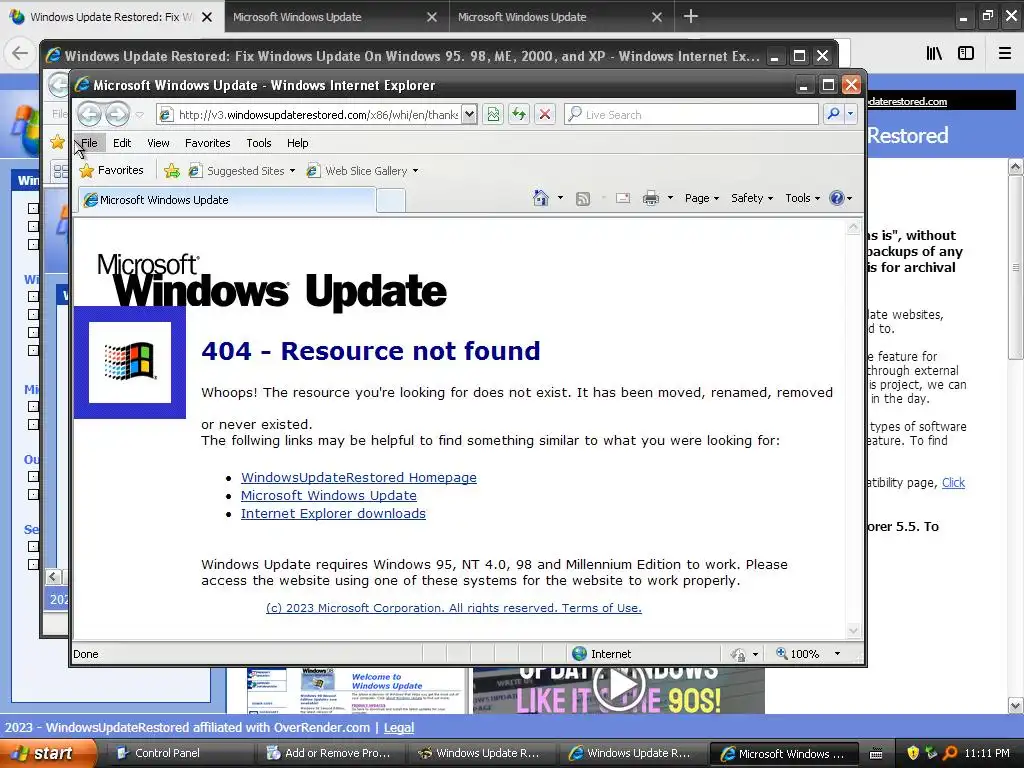Click into the Live Search box
Image resolution: width=1024 pixels, height=768 pixels.
coord(692,114)
